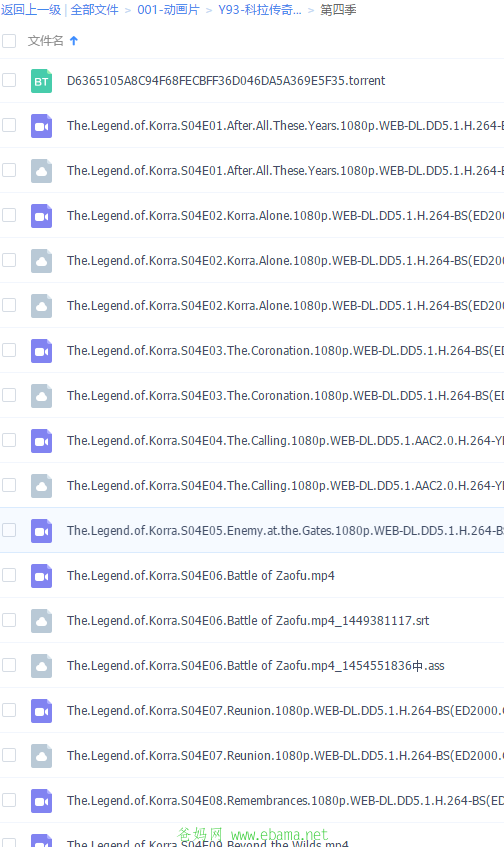Click the 第四季 current folder breadcrumb

tap(338, 10)
